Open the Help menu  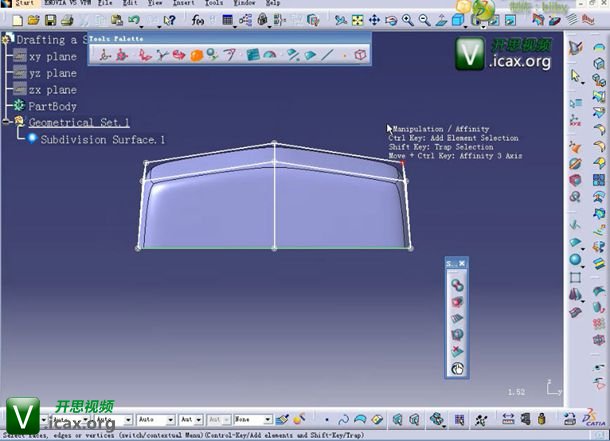(273, 3)
